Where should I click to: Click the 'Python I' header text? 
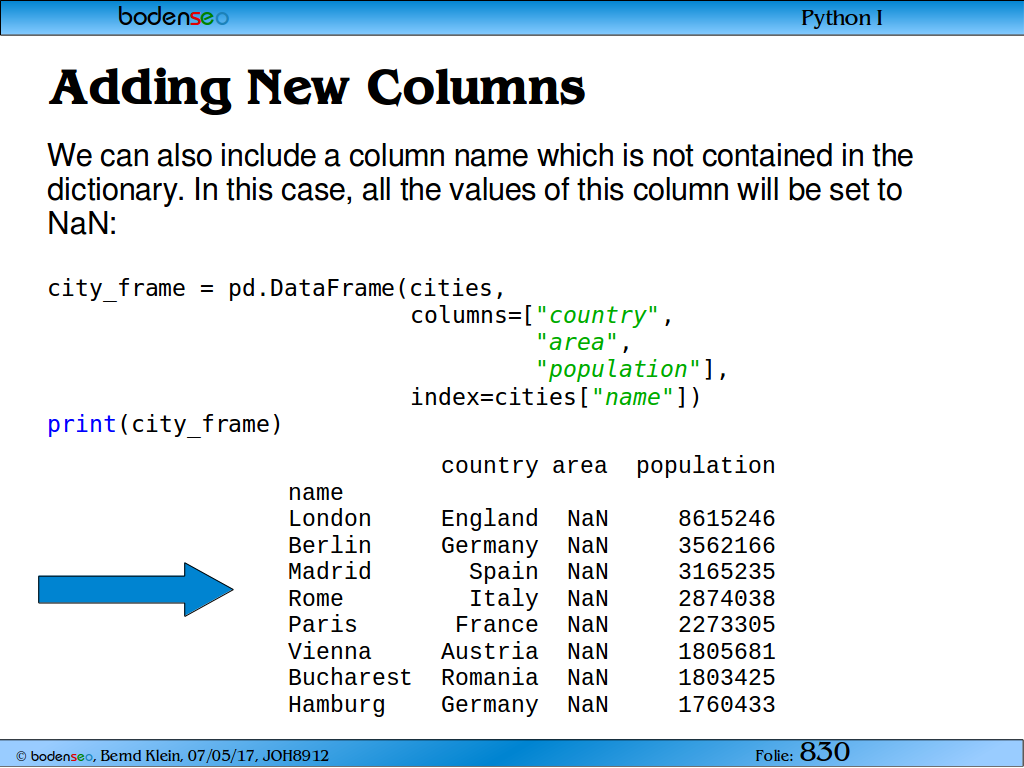tap(842, 18)
